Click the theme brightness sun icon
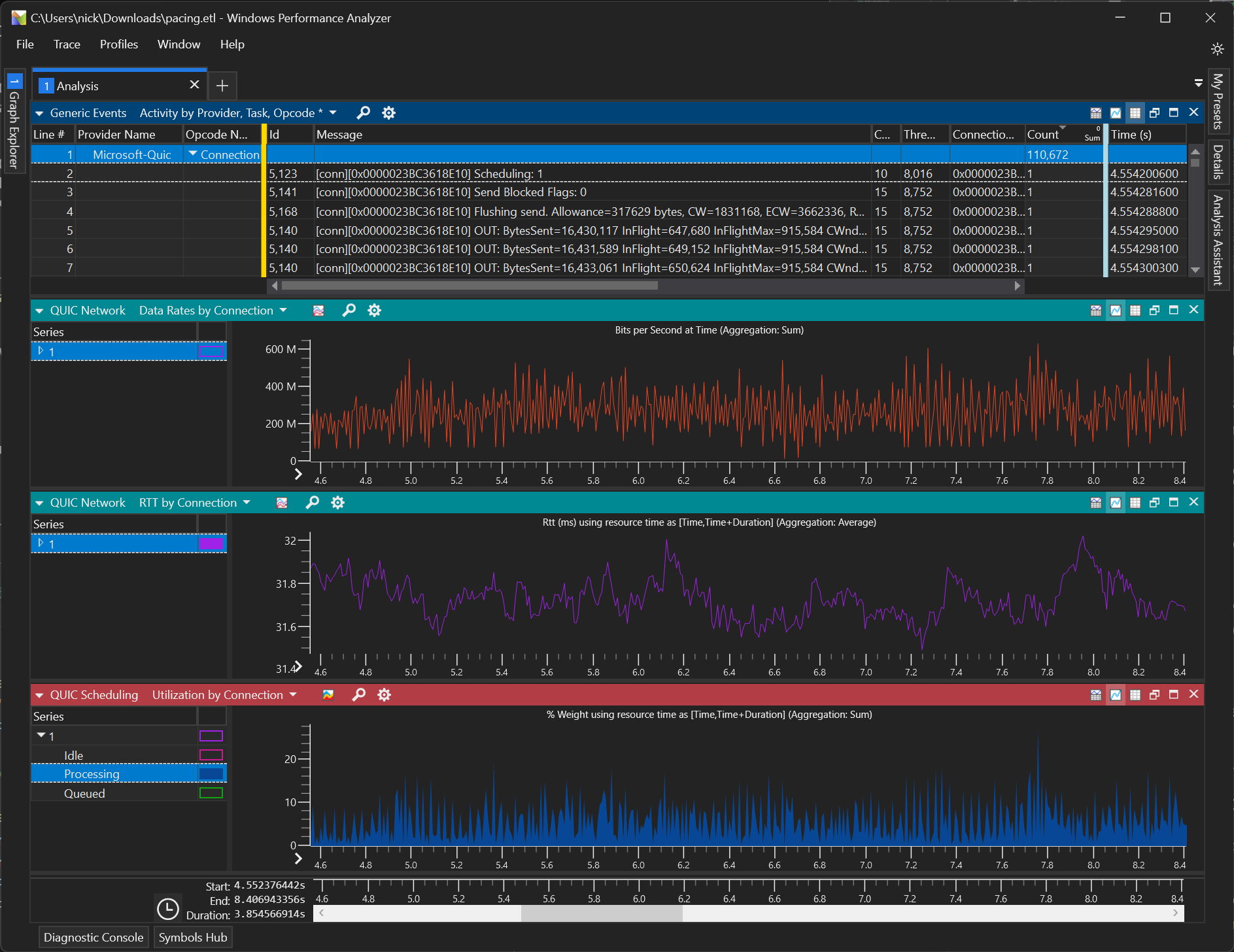Viewport: 1234px width, 952px height. pos(1216,49)
